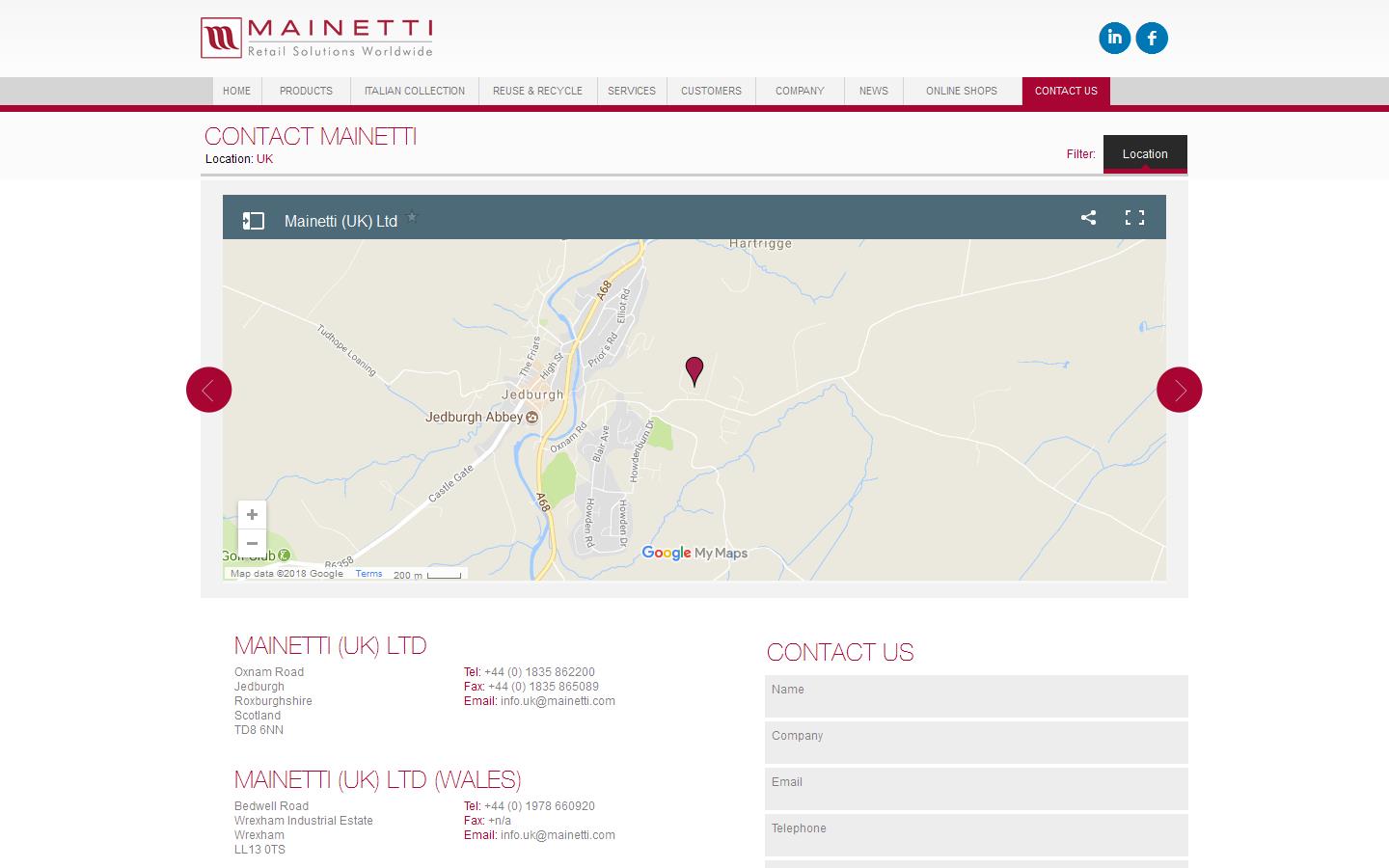Star the Mainetti (UK) Ltd map

(412, 217)
